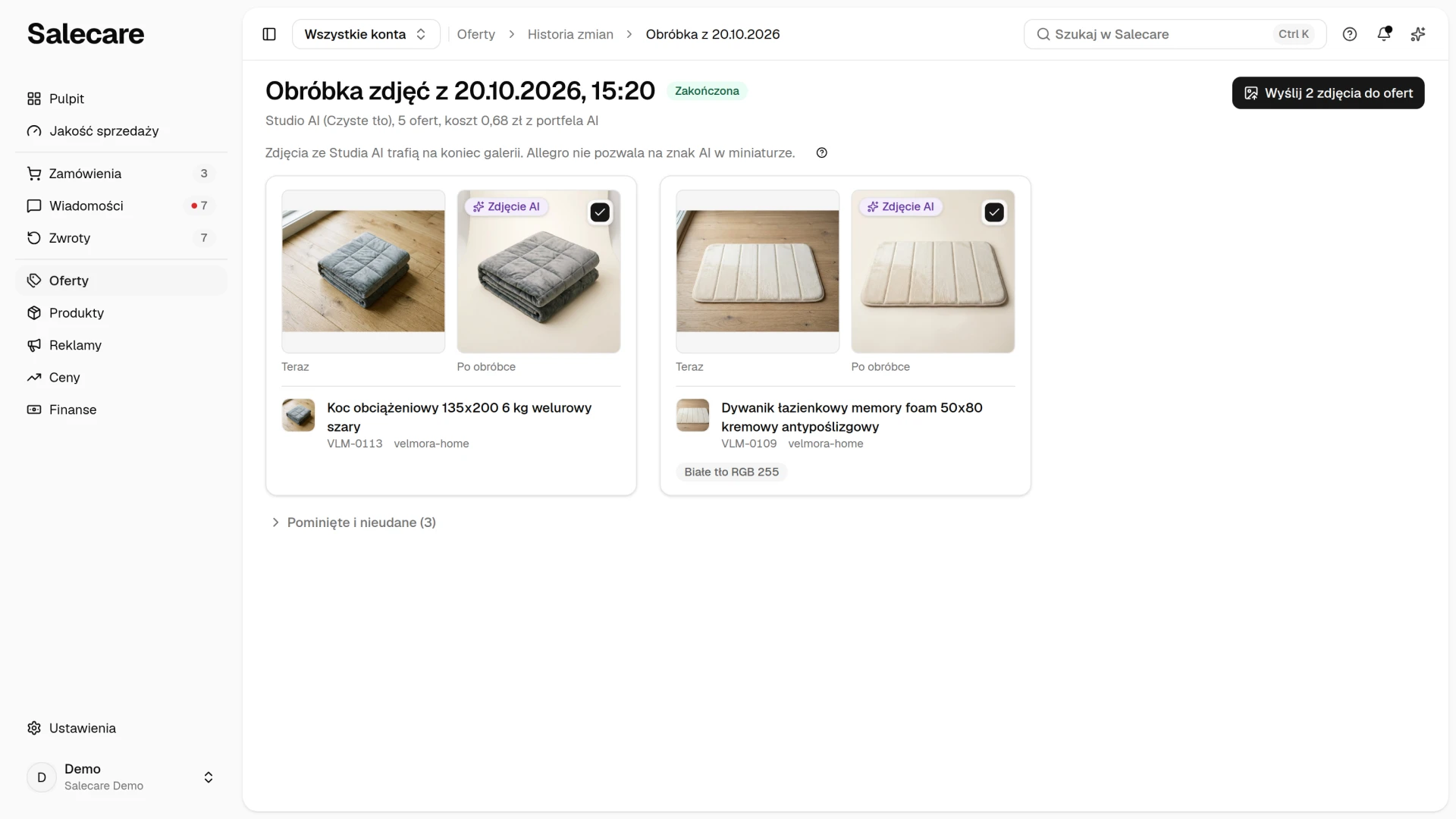Go to Historia zmian breadcrumb link

pyautogui.click(x=570, y=34)
